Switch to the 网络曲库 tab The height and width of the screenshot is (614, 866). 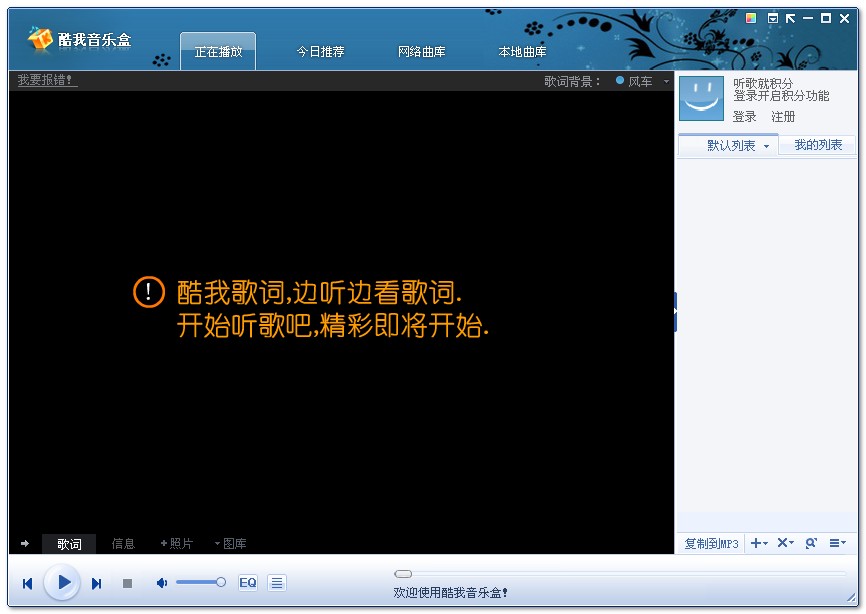(x=421, y=52)
